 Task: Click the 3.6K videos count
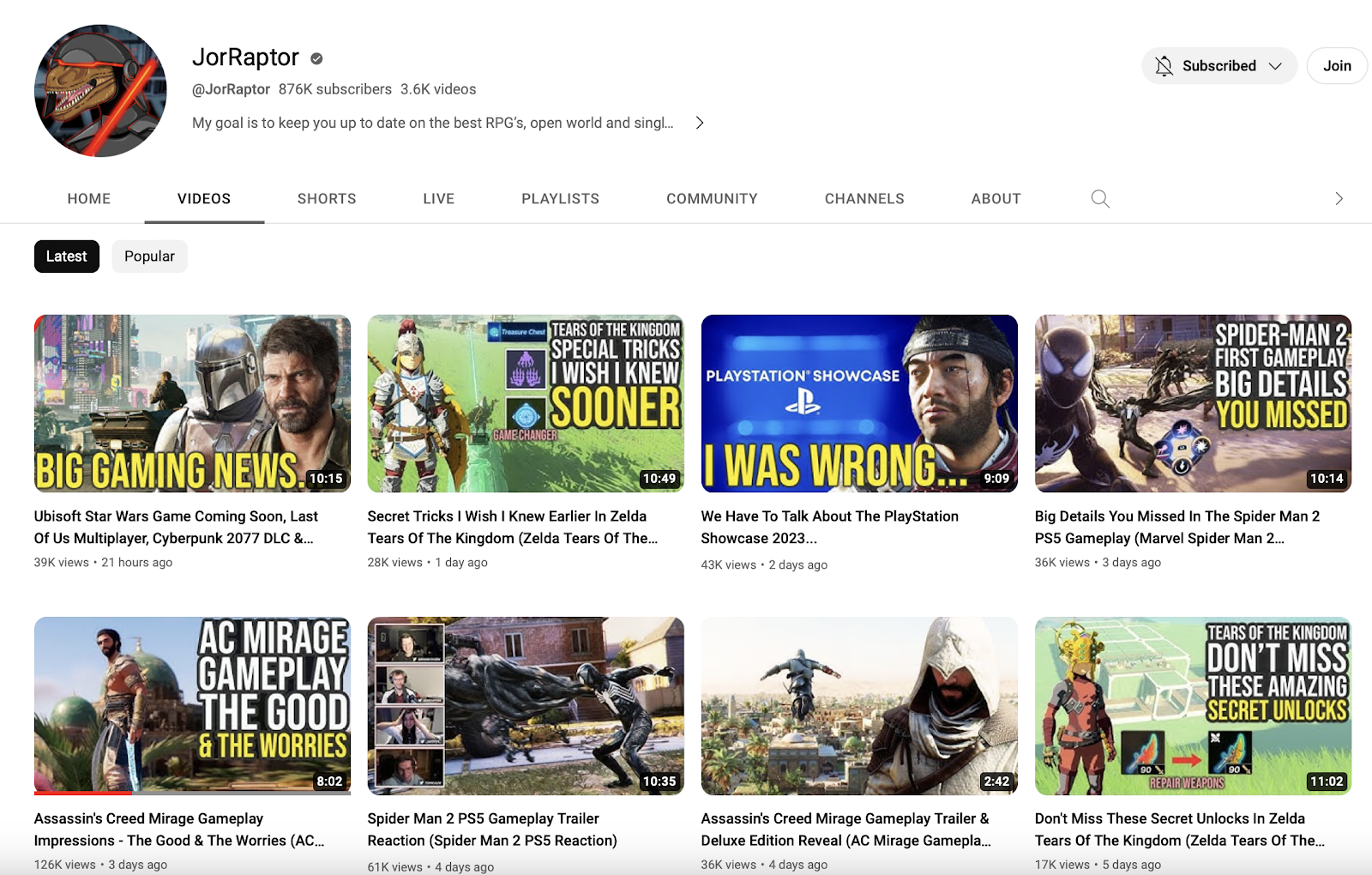point(438,89)
